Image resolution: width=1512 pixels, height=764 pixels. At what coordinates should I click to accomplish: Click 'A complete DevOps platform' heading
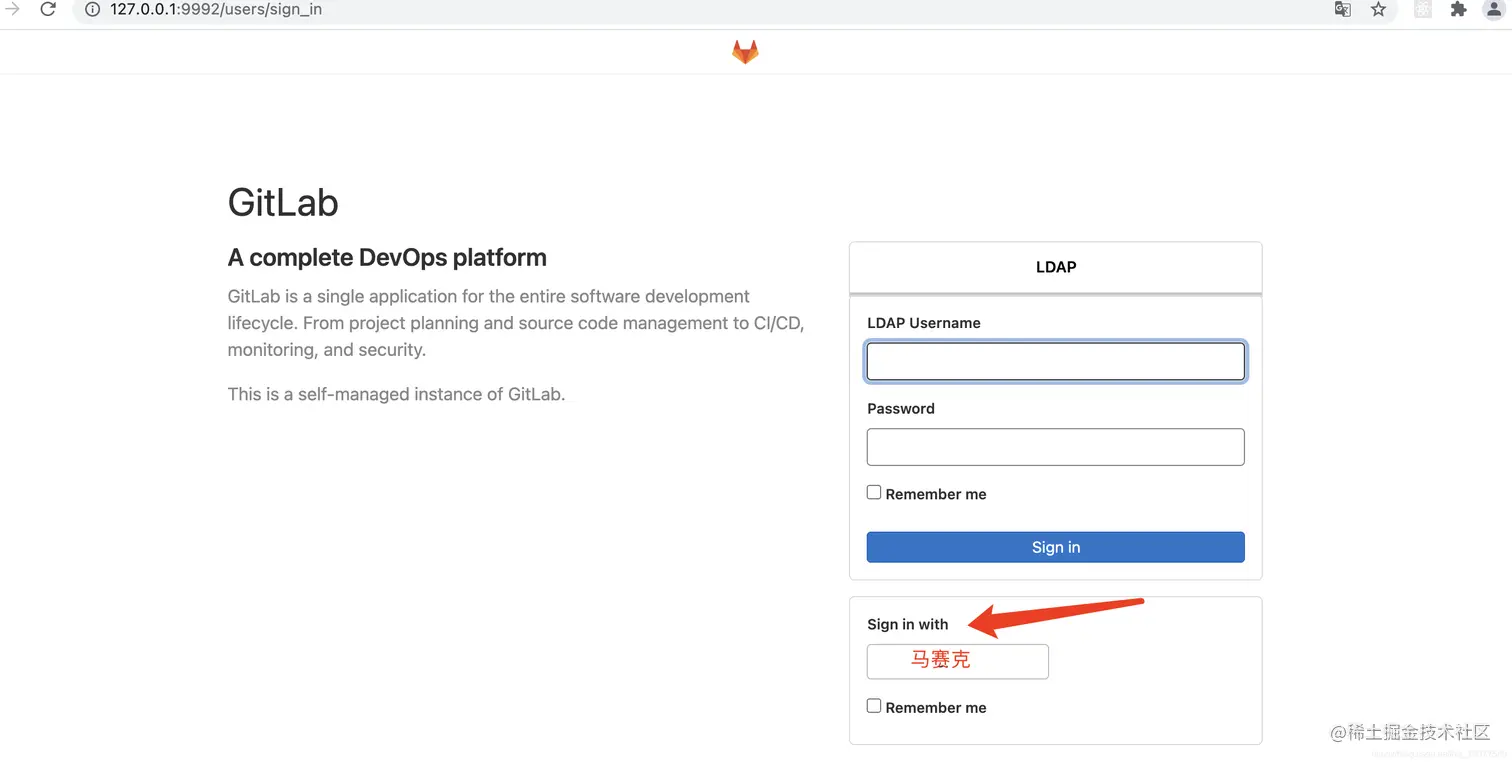point(387,257)
